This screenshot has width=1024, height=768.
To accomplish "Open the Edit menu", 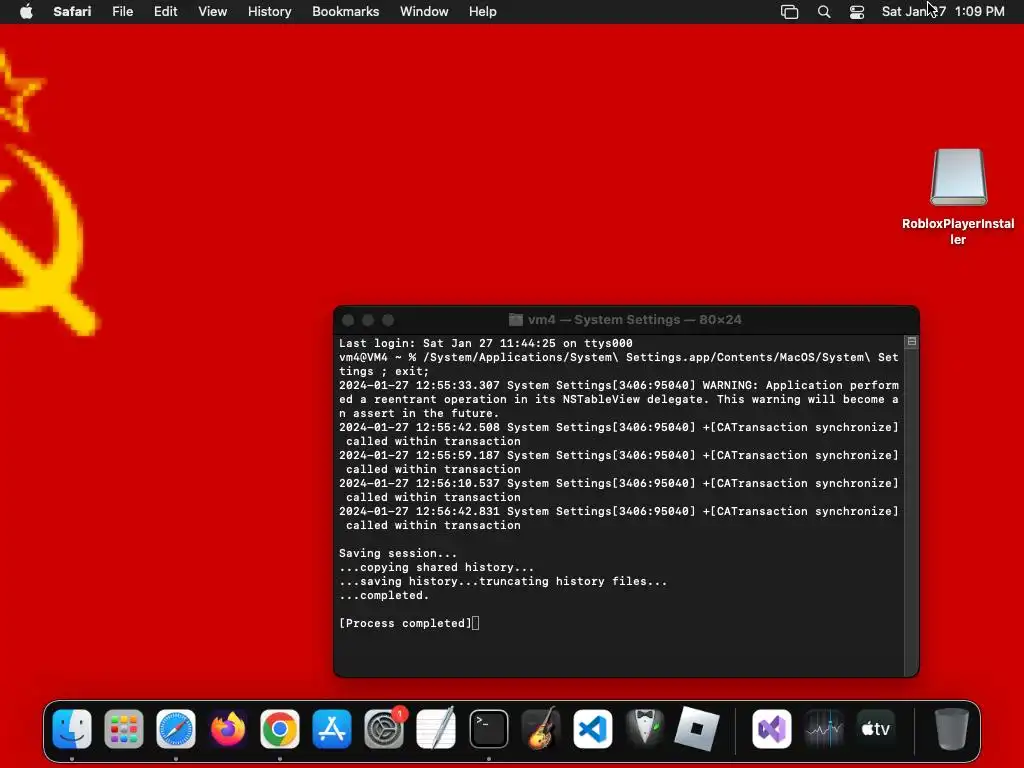I will (165, 12).
